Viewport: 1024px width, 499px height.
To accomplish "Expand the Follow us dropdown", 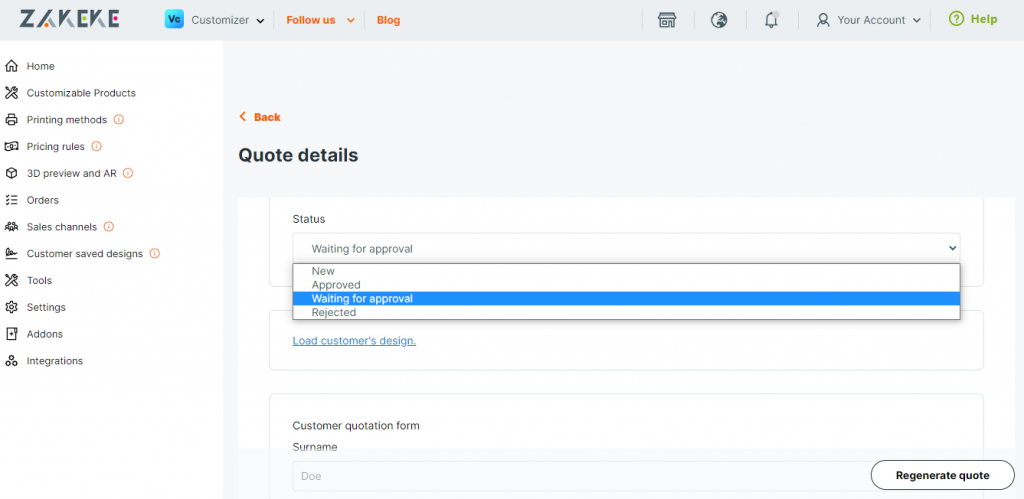I will 321,20.
